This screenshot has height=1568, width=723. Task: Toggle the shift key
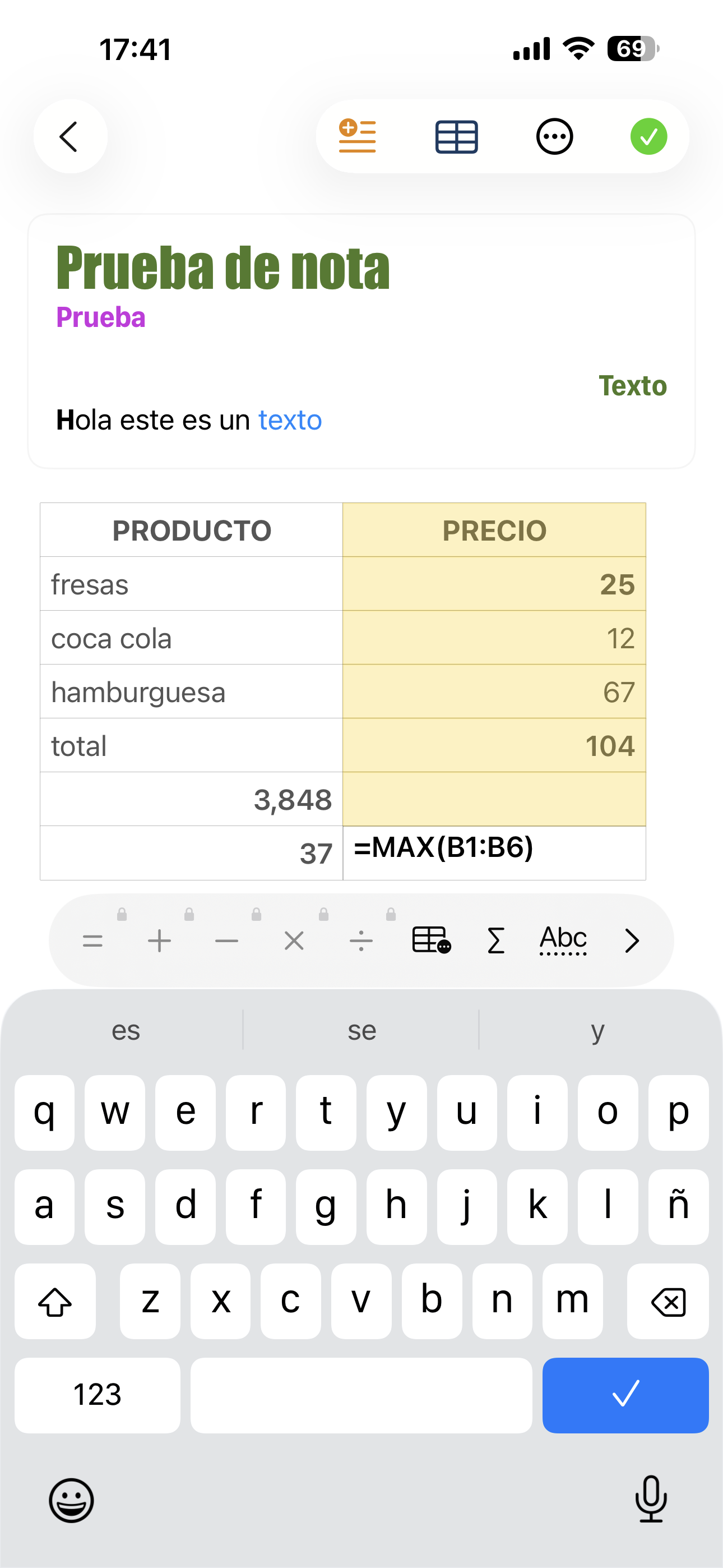tap(55, 1302)
